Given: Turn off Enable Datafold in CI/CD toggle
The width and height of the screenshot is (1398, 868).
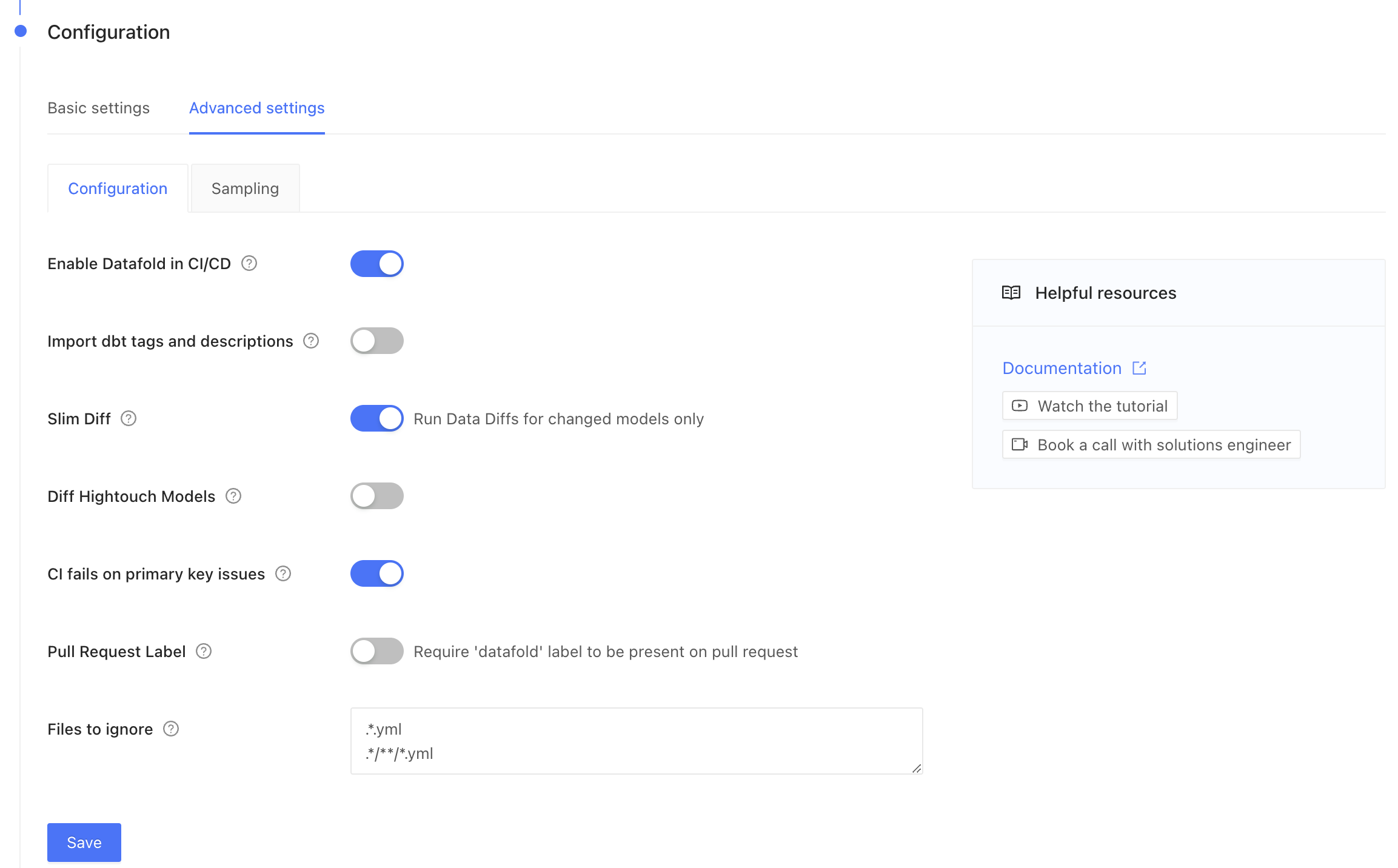Looking at the screenshot, I should [x=377, y=264].
